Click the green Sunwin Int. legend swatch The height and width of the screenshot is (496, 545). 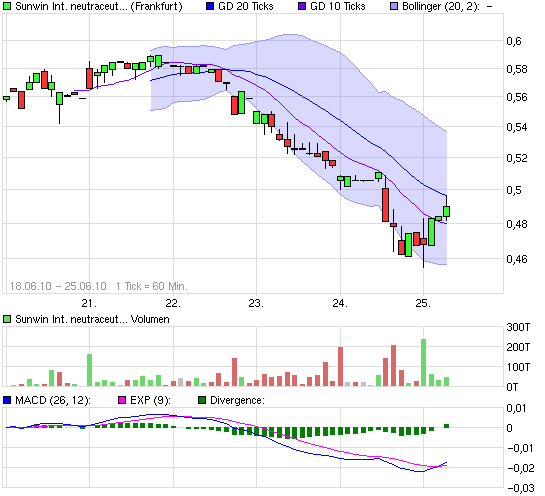pyautogui.click(x=7, y=6)
